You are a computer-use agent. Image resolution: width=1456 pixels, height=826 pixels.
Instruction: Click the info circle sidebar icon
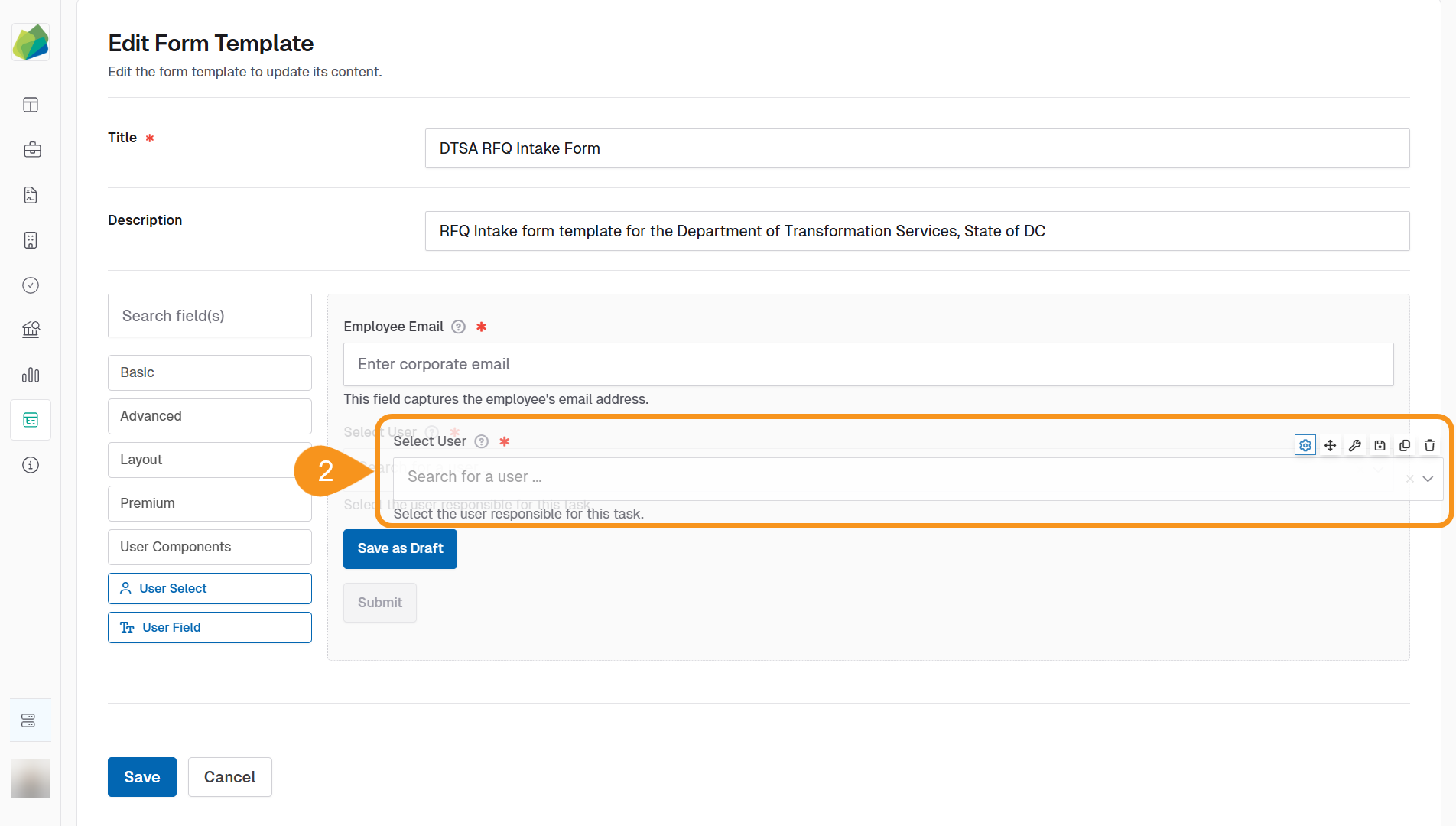(x=30, y=465)
